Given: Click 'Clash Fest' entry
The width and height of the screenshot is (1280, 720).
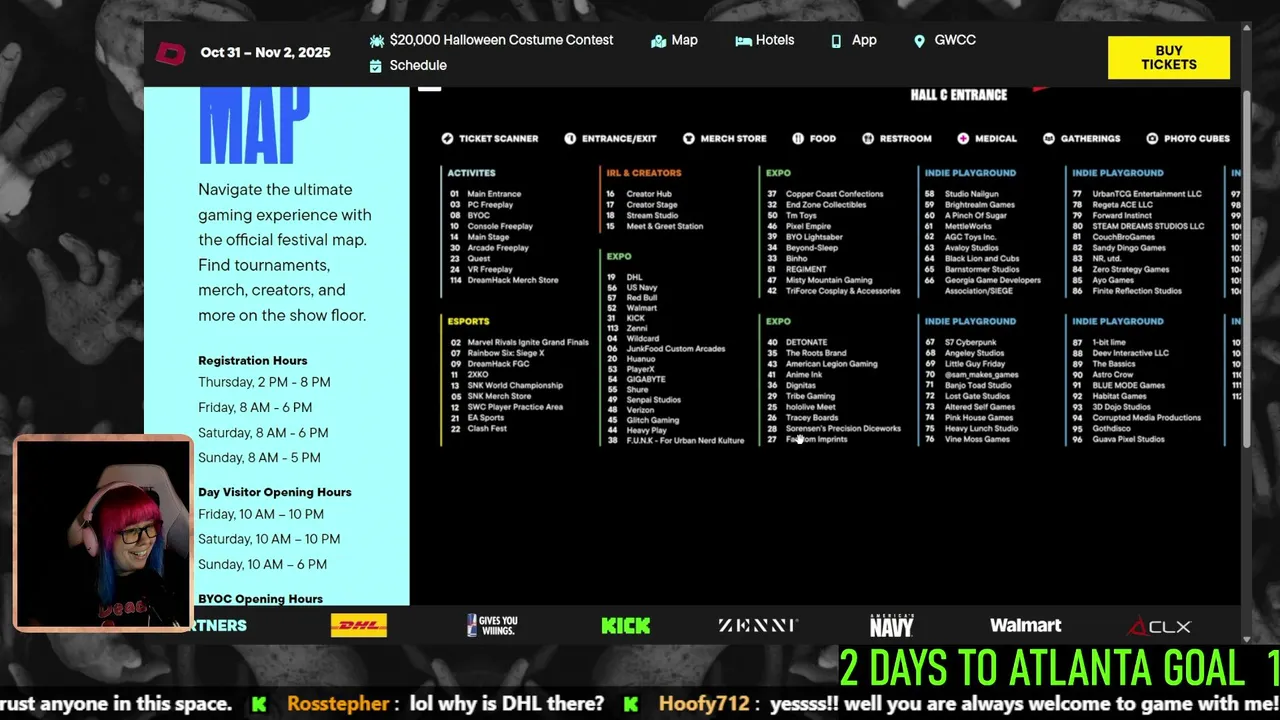Looking at the screenshot, I should tap(478, 429).
